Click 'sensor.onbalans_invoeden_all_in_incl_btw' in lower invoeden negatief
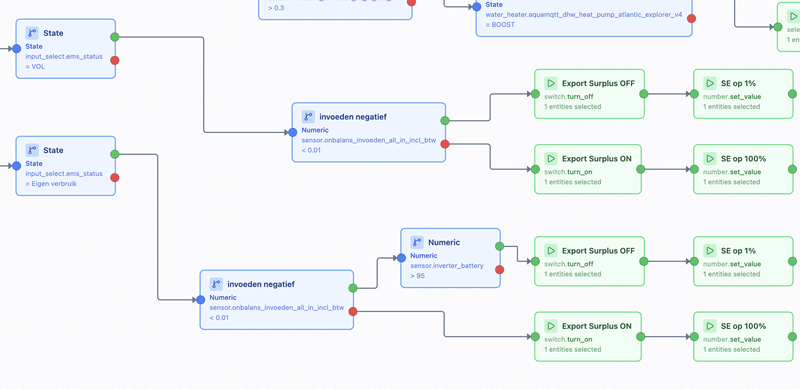800x389 pixels. (x=277, y=307)
